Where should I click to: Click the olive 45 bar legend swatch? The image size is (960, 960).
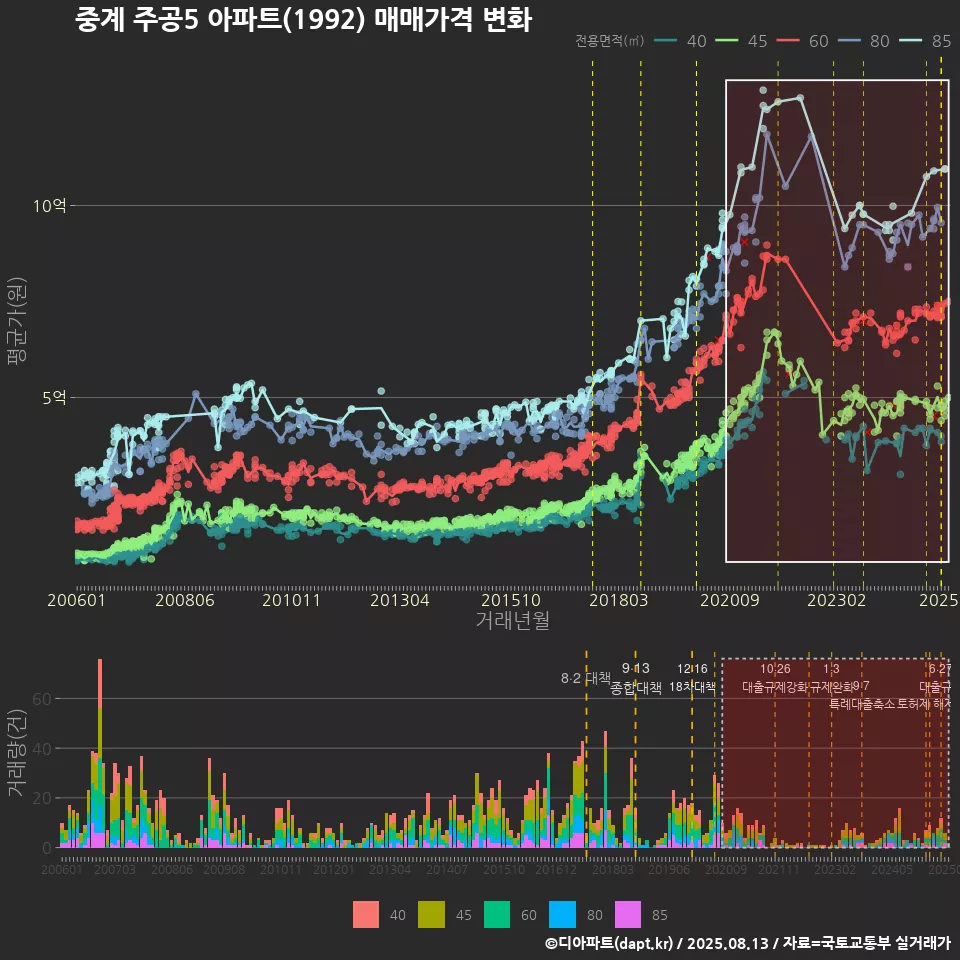coord(432,915)
